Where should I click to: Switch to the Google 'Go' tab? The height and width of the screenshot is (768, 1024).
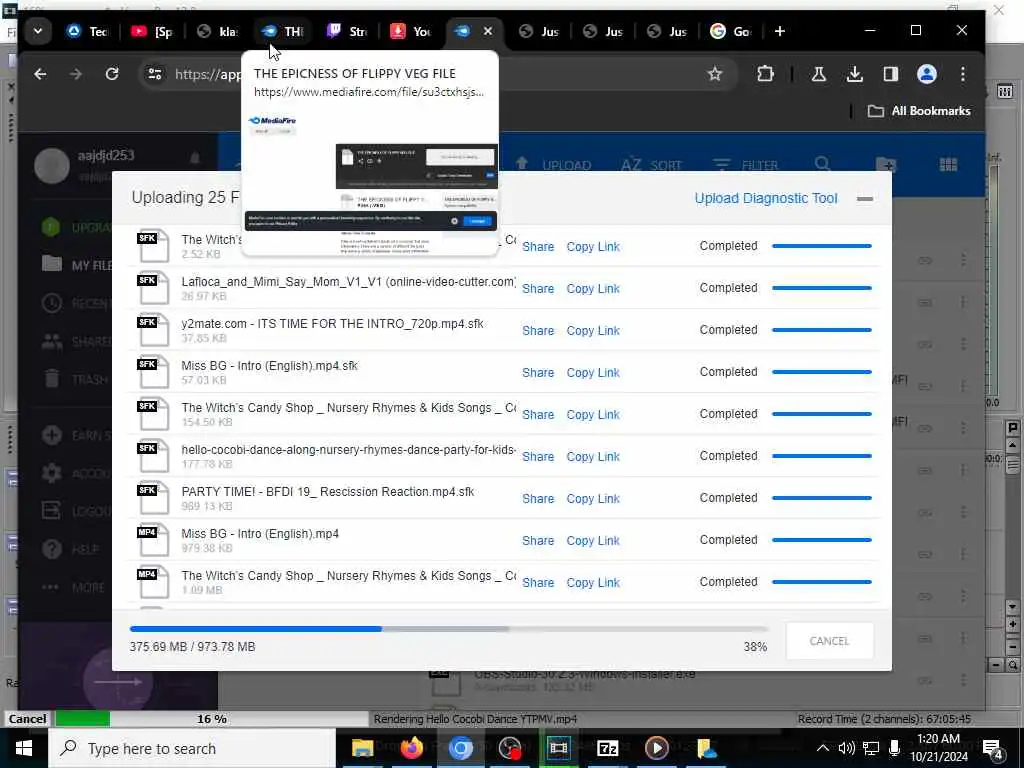[x=730, y=31]
